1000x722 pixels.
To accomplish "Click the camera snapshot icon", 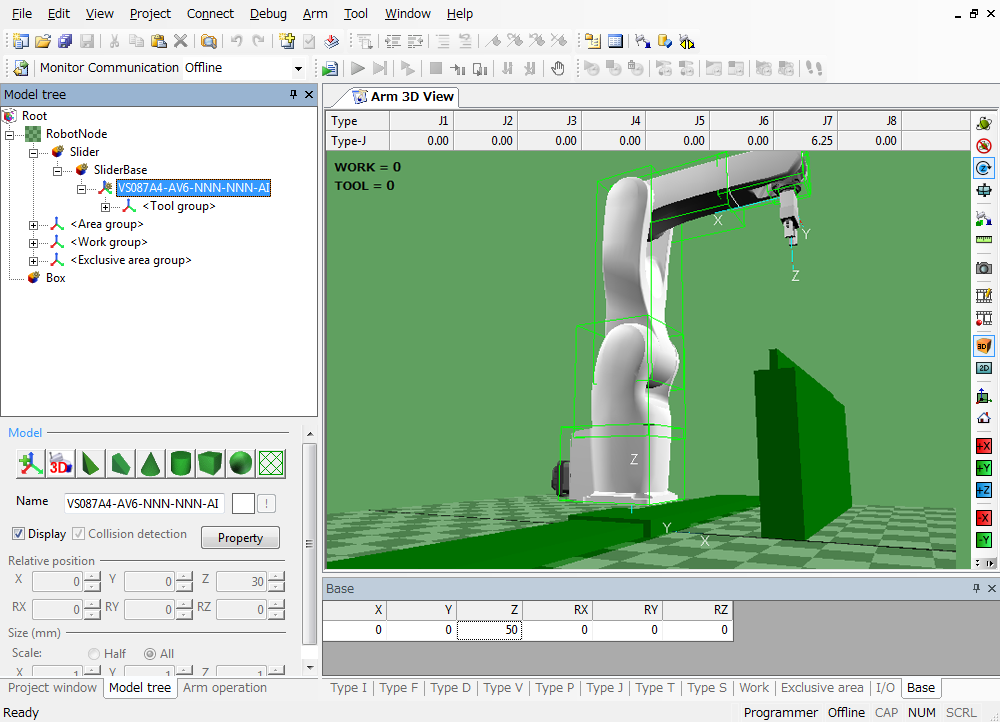I will pos(984,268).
